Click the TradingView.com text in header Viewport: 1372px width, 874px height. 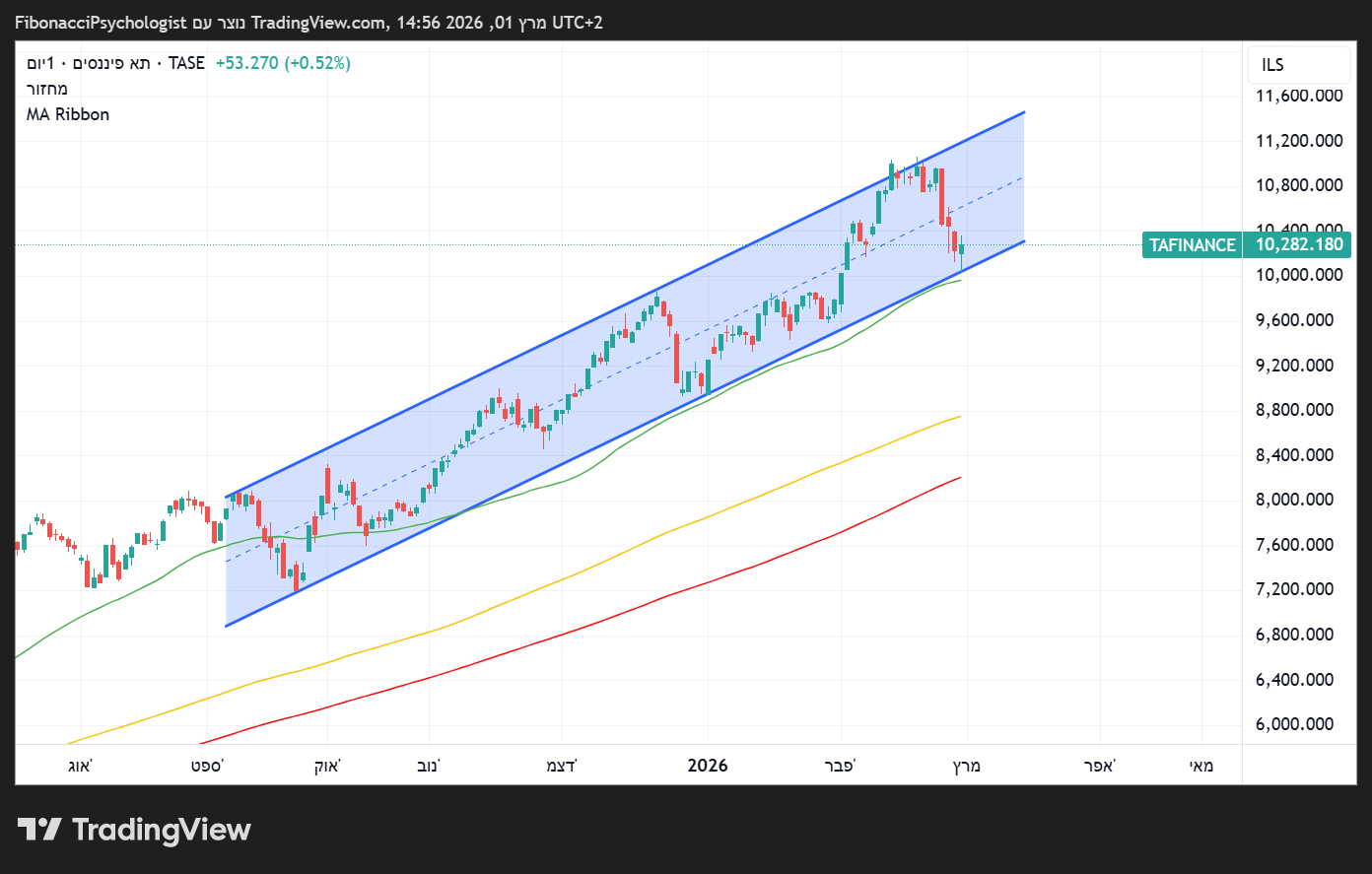click(320, 22)
